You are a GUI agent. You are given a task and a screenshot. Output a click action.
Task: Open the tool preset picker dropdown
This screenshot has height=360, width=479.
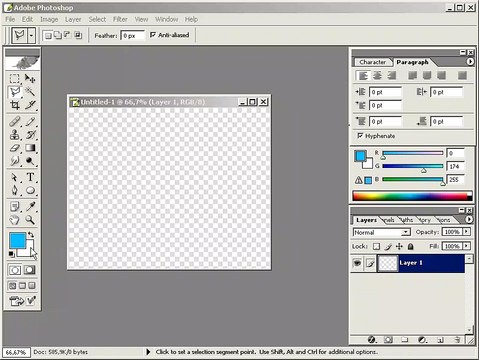(x=31, y=35)
